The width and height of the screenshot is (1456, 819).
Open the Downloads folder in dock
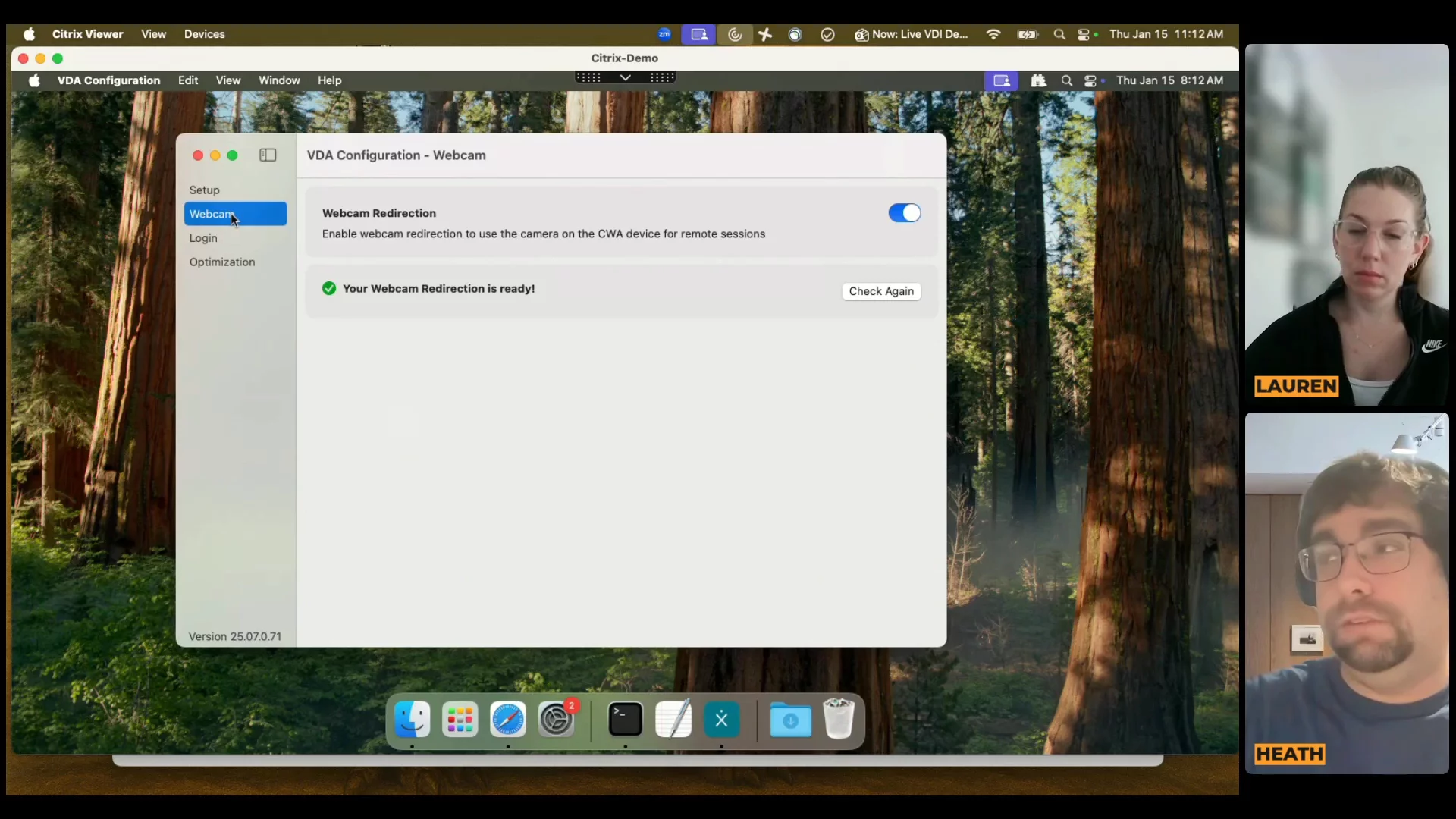pyautogui.click(x=790, y=719)
